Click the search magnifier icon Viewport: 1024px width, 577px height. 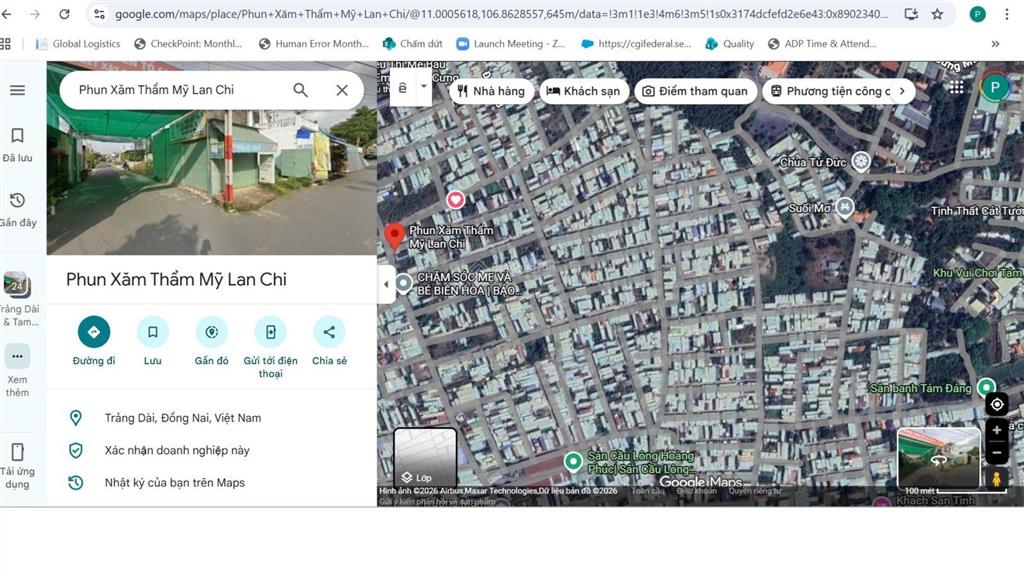(300, 90)
